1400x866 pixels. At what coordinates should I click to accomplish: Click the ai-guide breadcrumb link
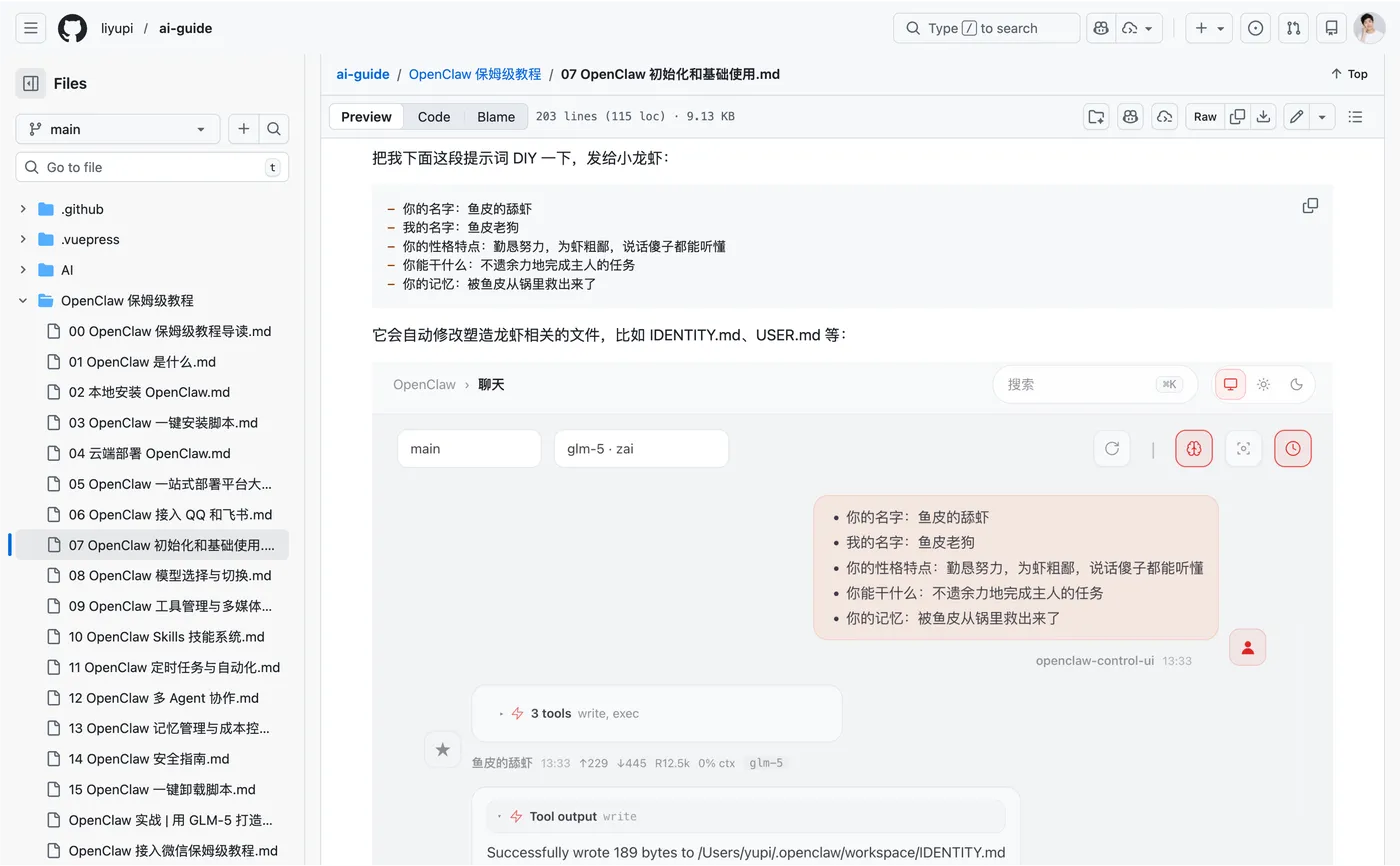tap(363, 74)
